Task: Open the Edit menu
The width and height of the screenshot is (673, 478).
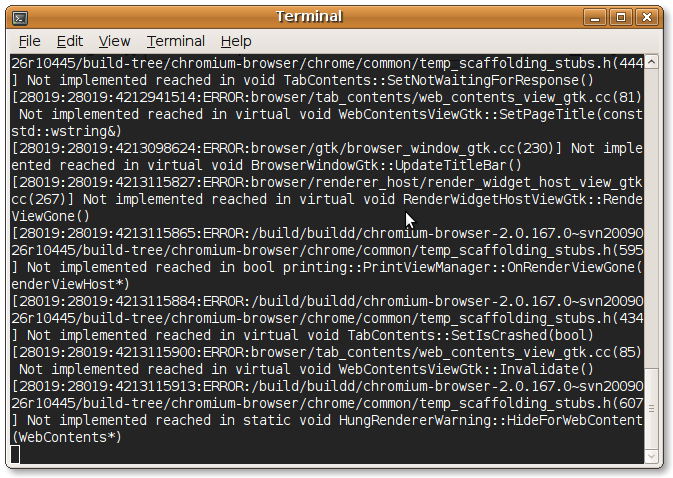Action: pos(70,41)
